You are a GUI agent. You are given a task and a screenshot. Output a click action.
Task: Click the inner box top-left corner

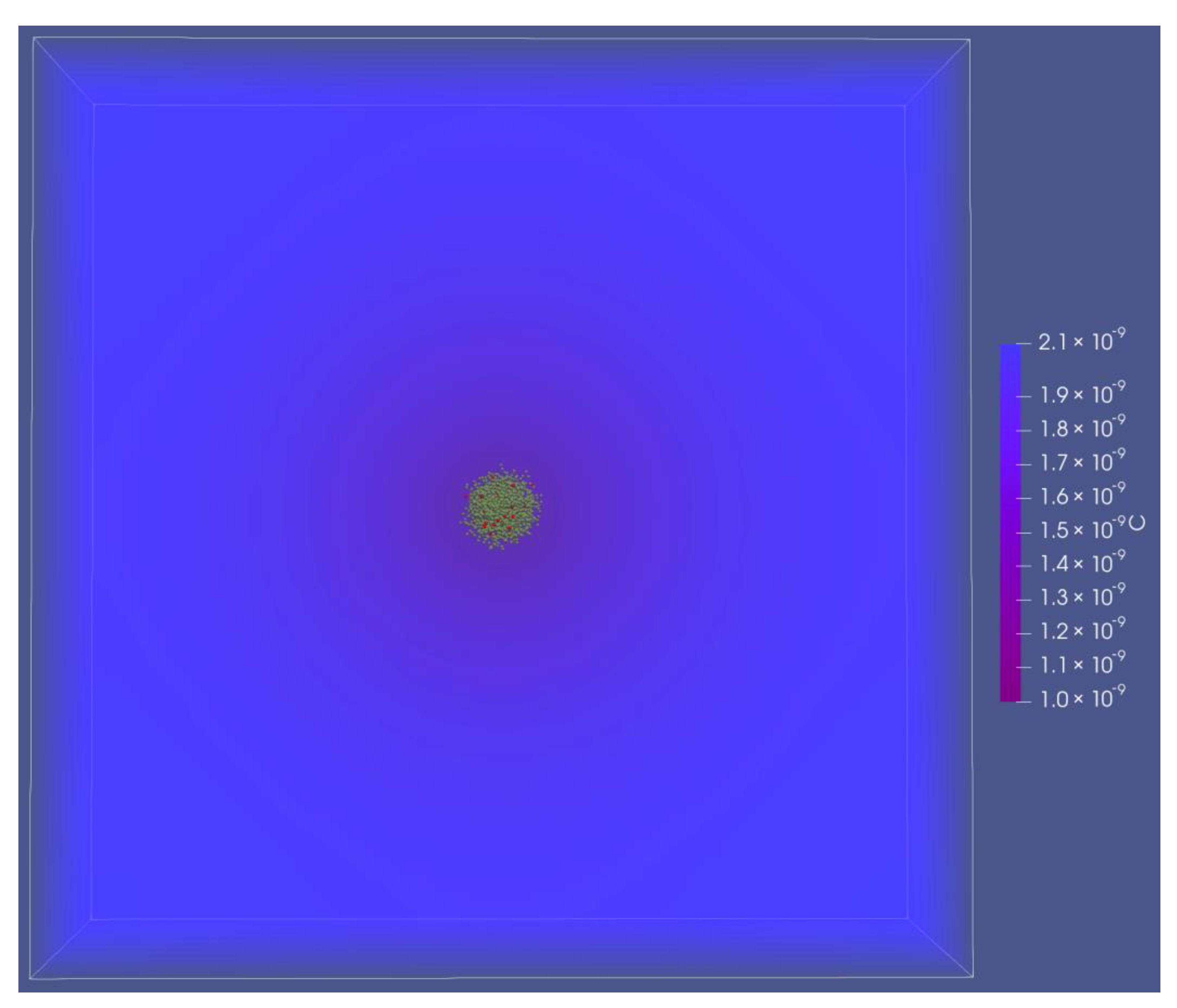pyautogui.click(x=94, y=105)
